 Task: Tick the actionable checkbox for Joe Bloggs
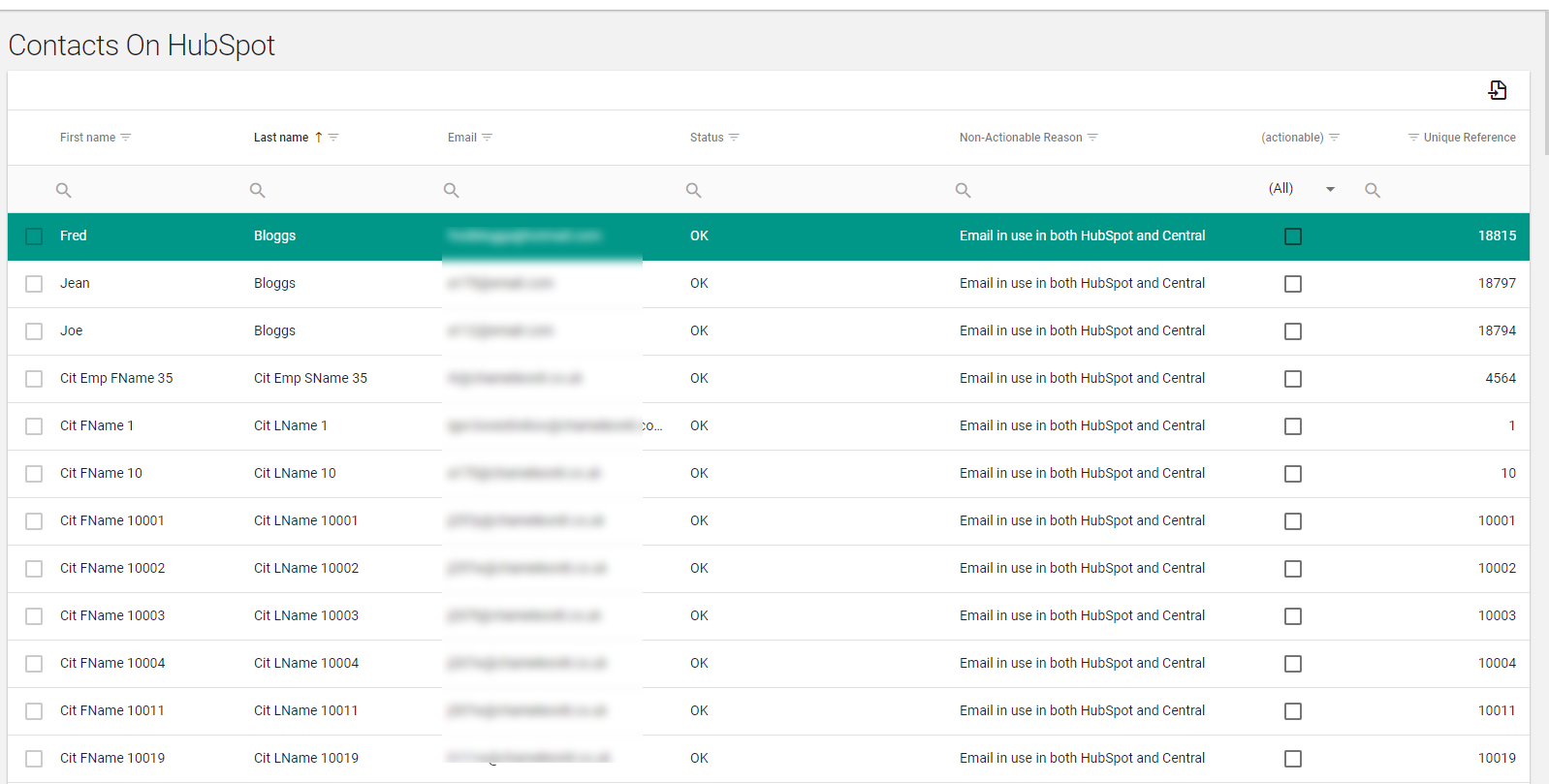[1292, 331]
